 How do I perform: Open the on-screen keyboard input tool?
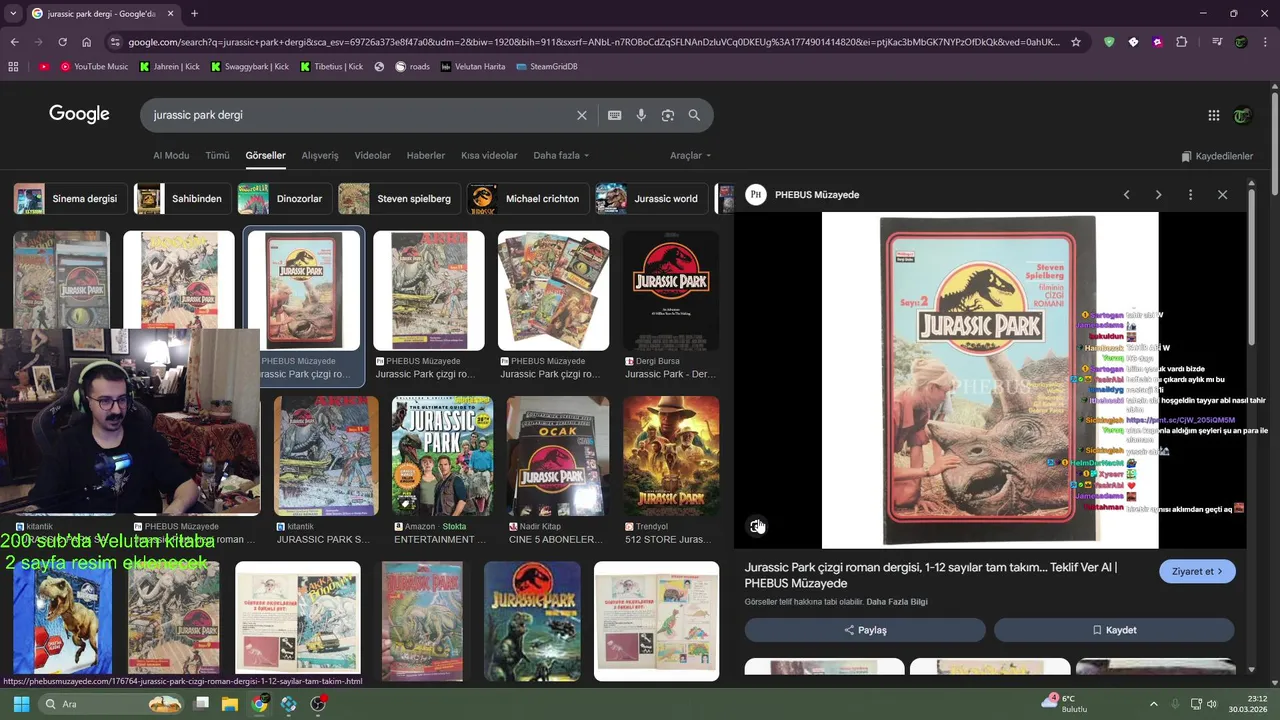tap(615, 115)
